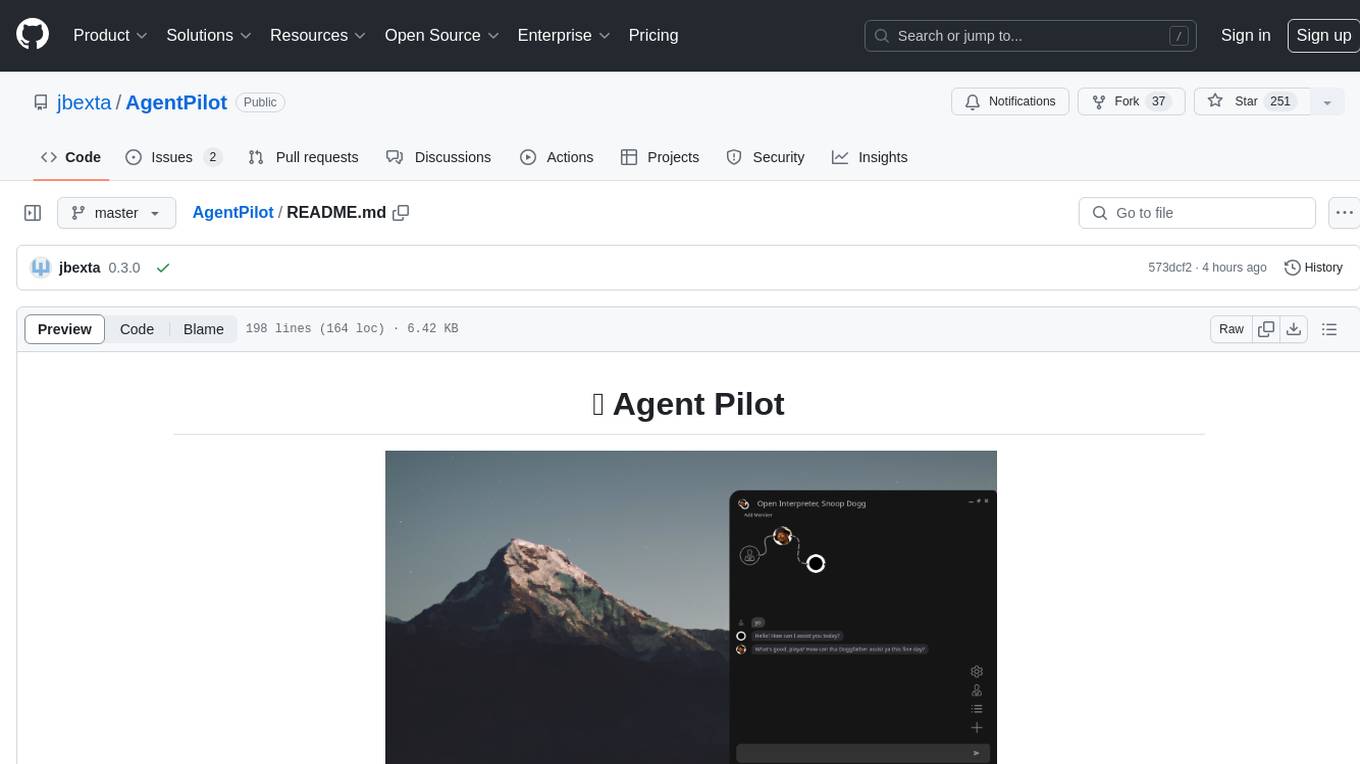The image size is (1360, 764).
Task: Switch to the Pull requests tab
Action: click(303, 157)
